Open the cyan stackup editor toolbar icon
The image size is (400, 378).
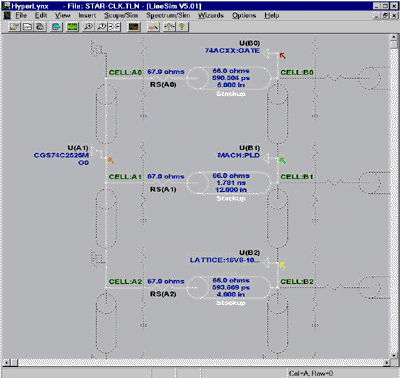click(56, 27)
